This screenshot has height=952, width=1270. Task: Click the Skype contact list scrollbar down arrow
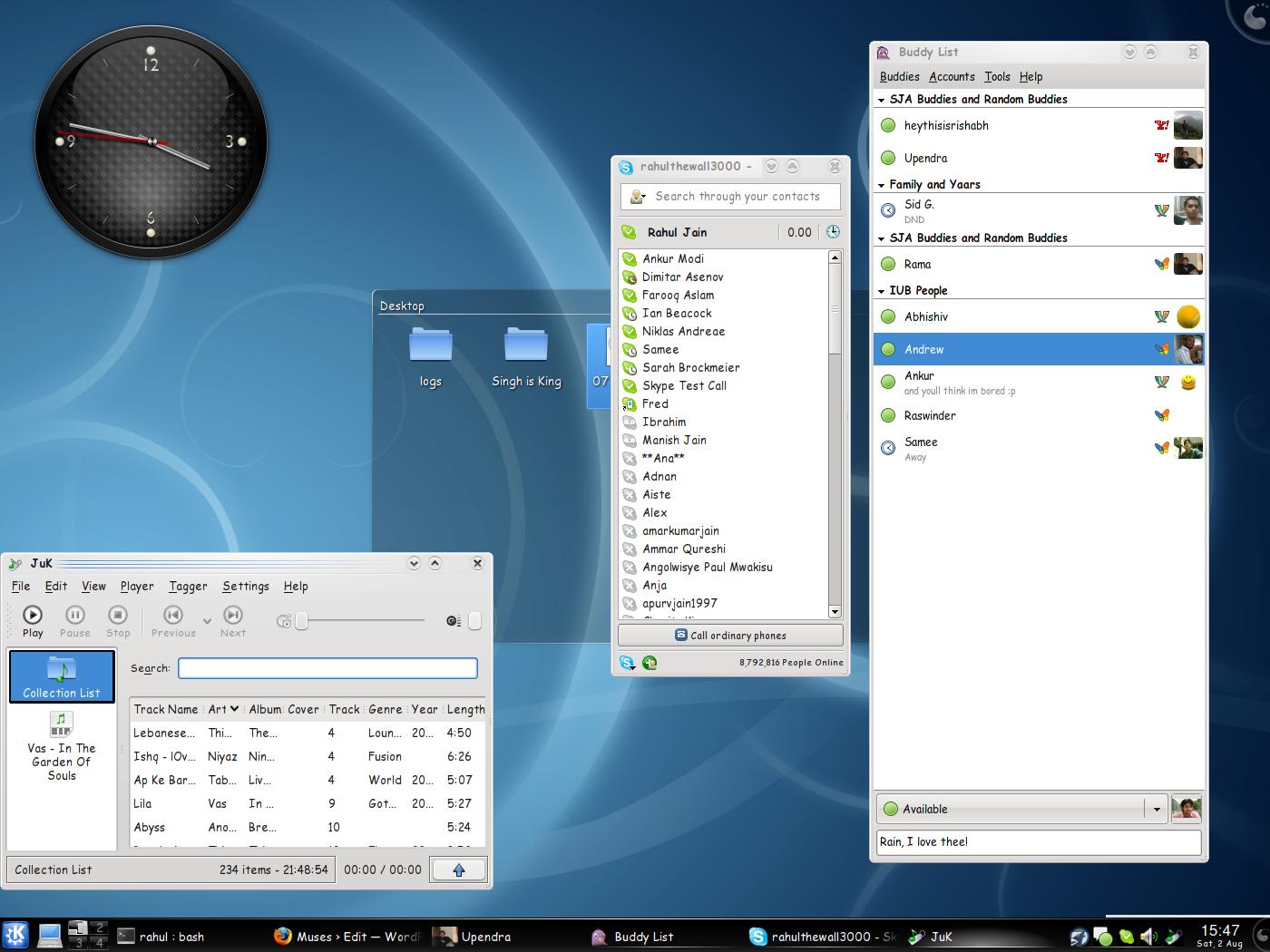pos(835,612)
